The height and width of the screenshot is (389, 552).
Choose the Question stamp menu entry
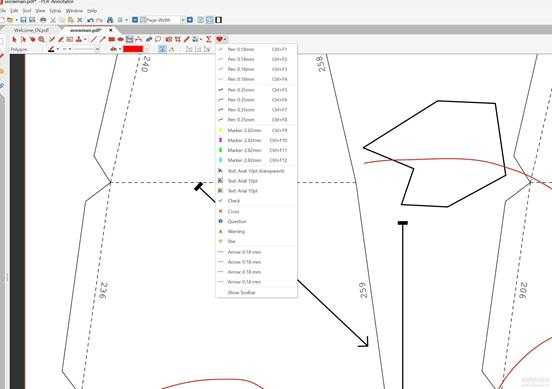[257, 221]
